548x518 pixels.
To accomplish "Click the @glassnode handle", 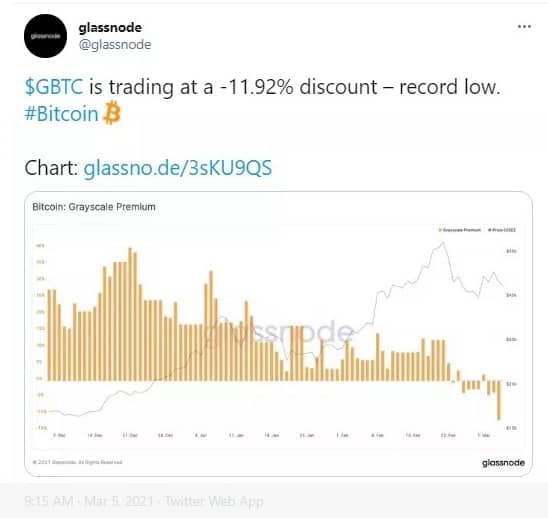I will coord(115,45).
